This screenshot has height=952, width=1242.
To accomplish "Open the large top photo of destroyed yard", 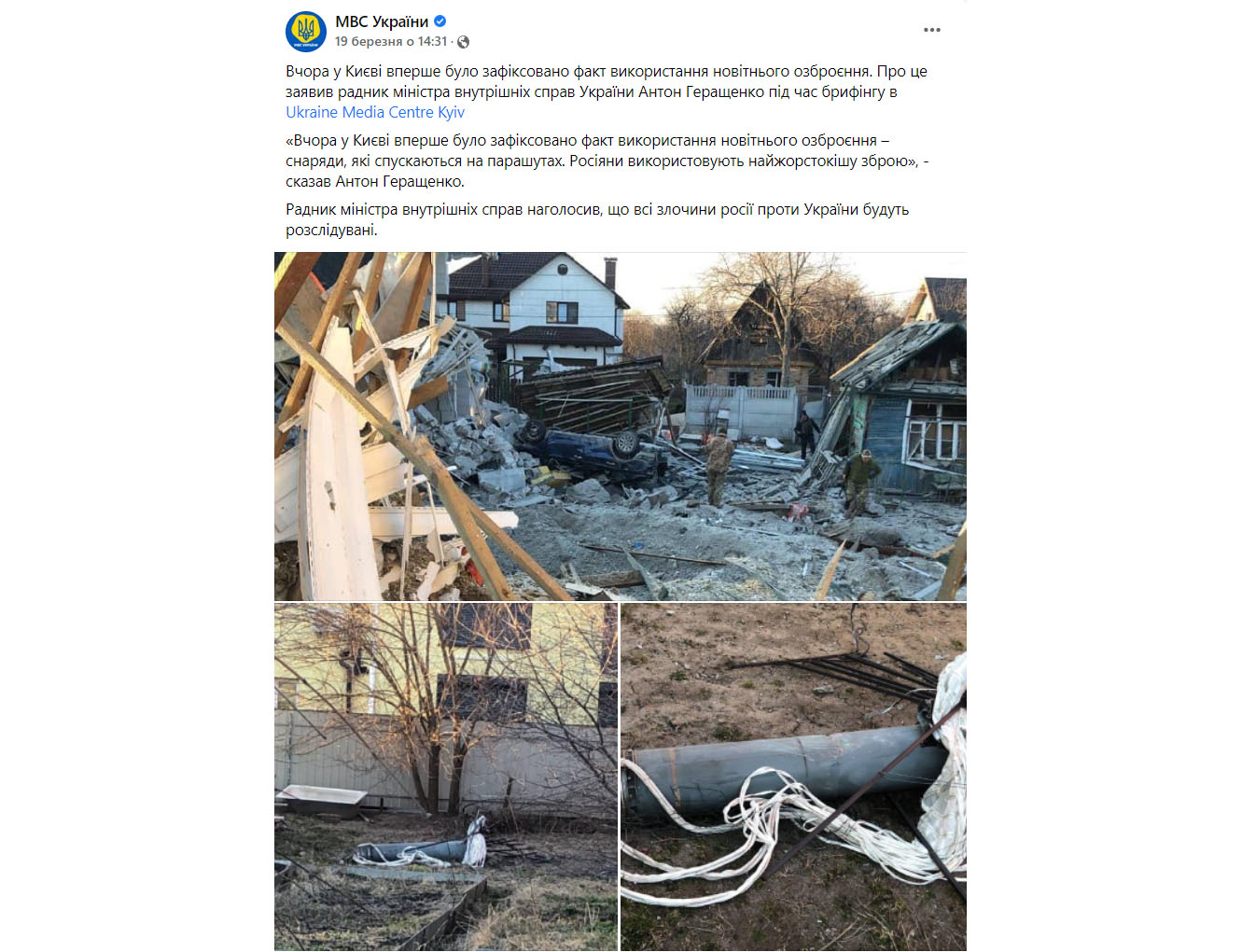I will [620, 426].
